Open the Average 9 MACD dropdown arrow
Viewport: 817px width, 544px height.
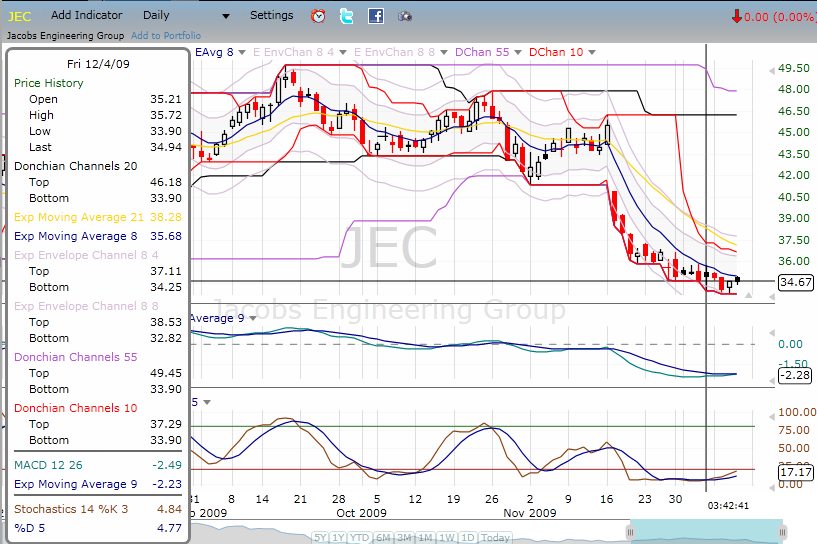(x=253, y=318)
